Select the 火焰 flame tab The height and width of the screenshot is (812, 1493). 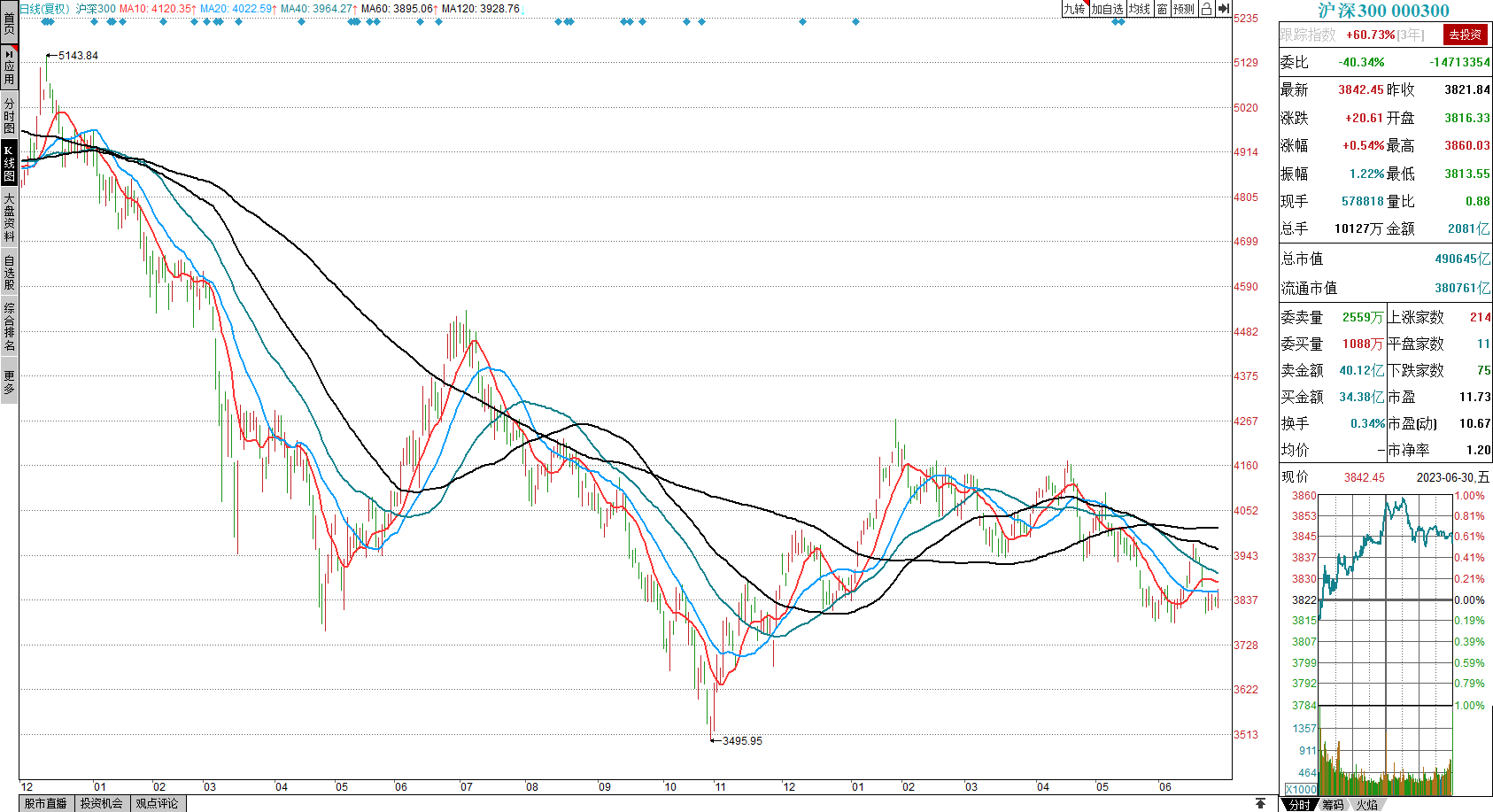[x=1367, y=804]
